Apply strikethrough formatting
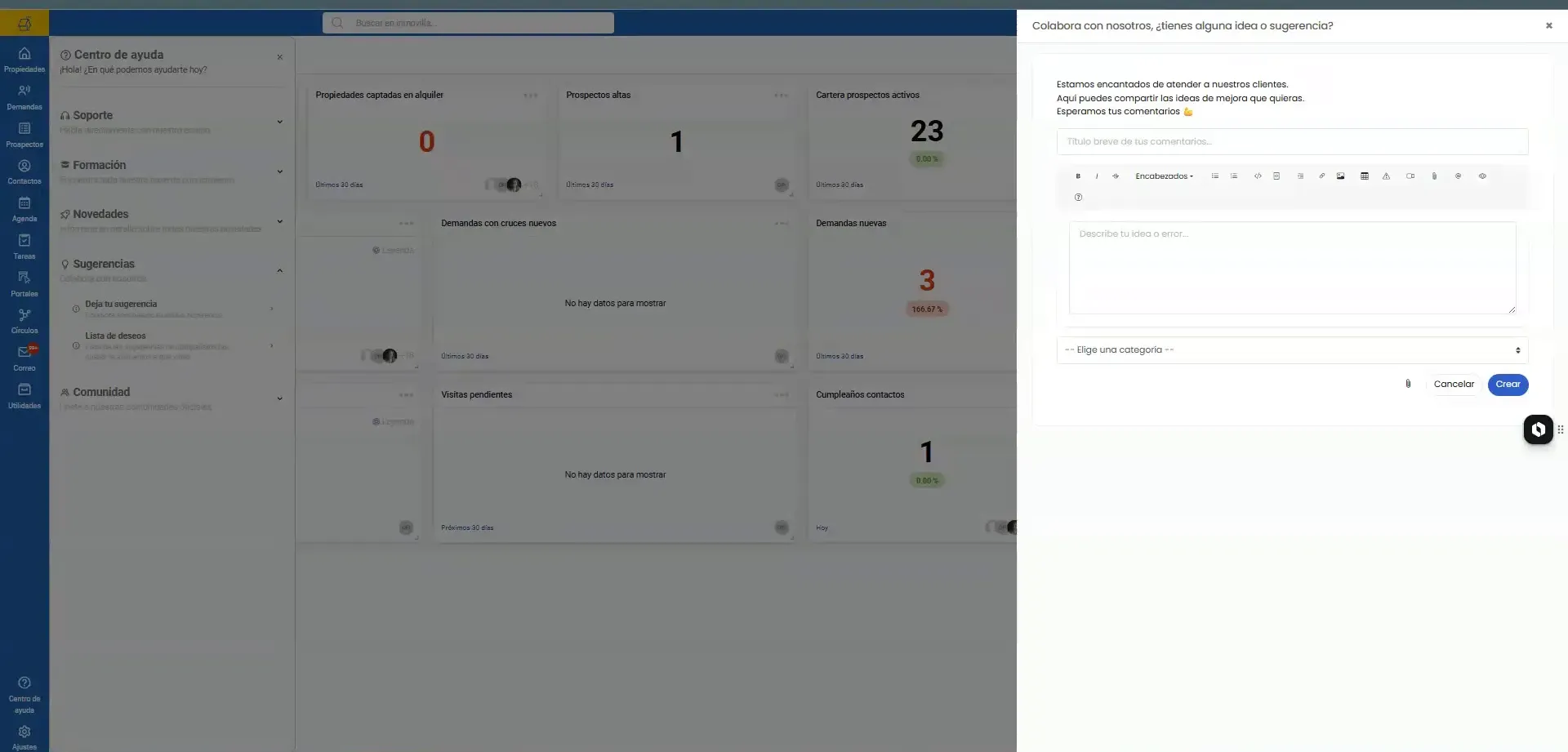Screen dimensions: 1568x752 pos(1116,176)
